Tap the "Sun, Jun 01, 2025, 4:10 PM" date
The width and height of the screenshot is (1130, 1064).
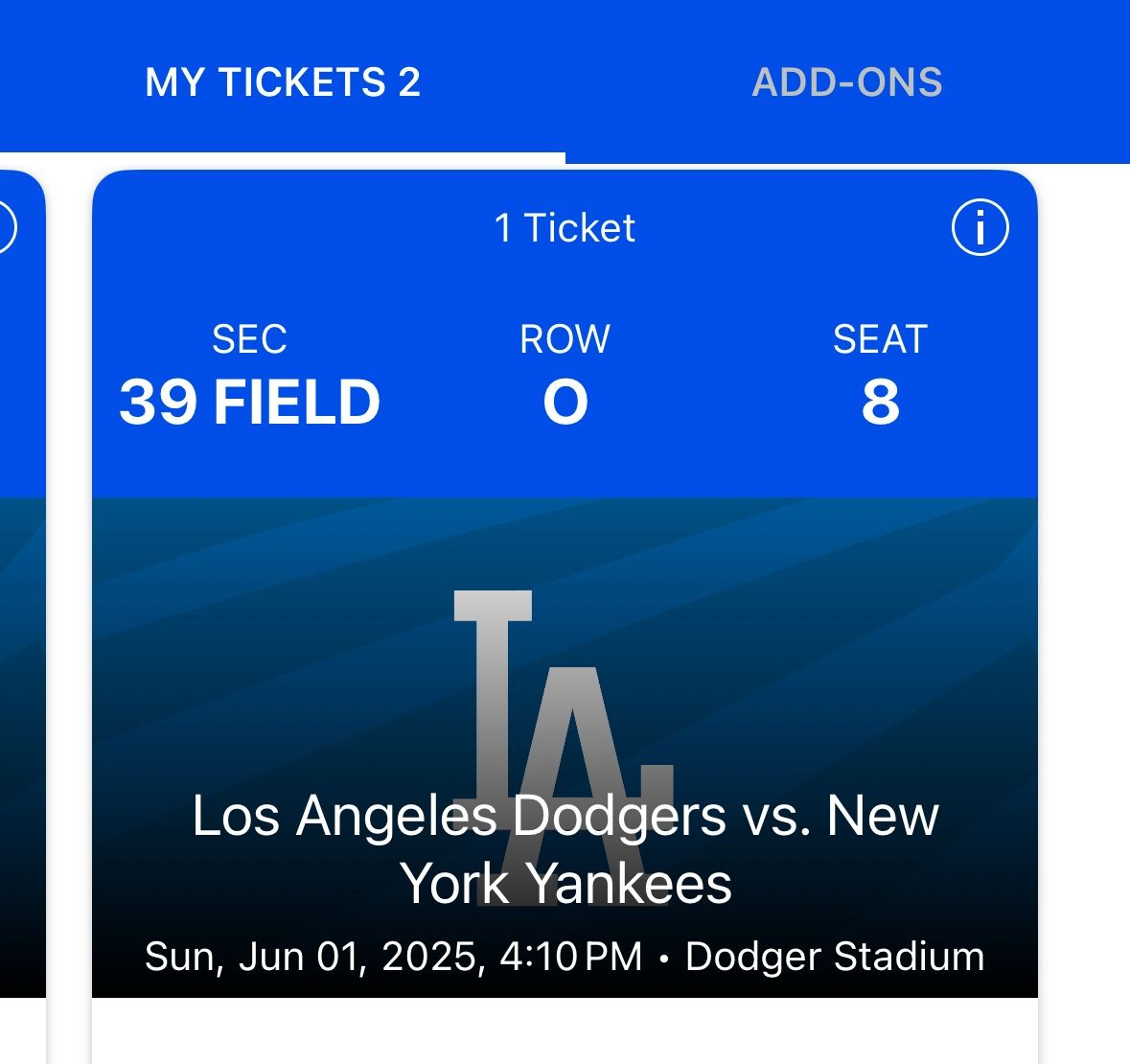(393, 957)
